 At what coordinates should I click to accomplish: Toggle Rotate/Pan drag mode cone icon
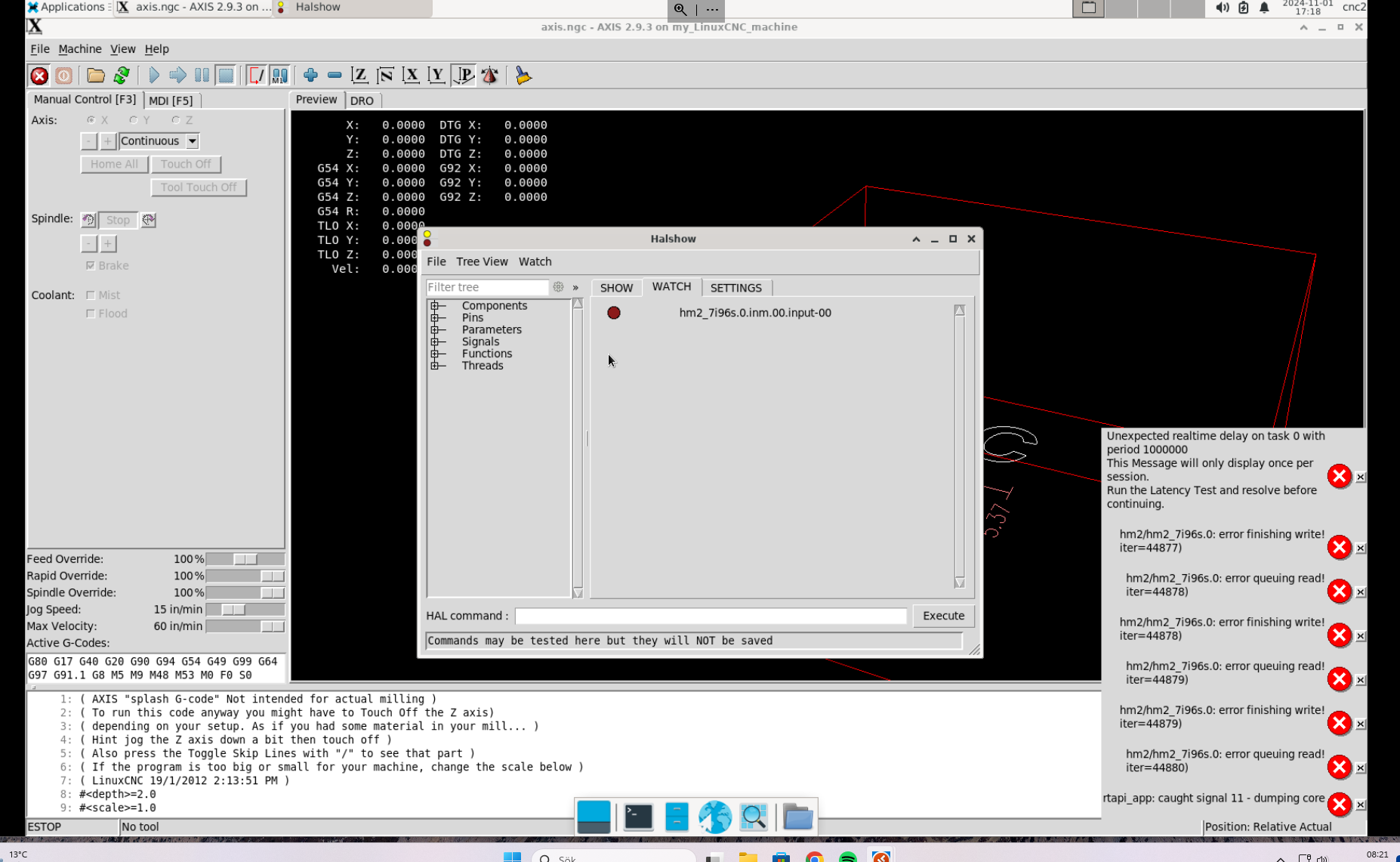click(489, 76)
